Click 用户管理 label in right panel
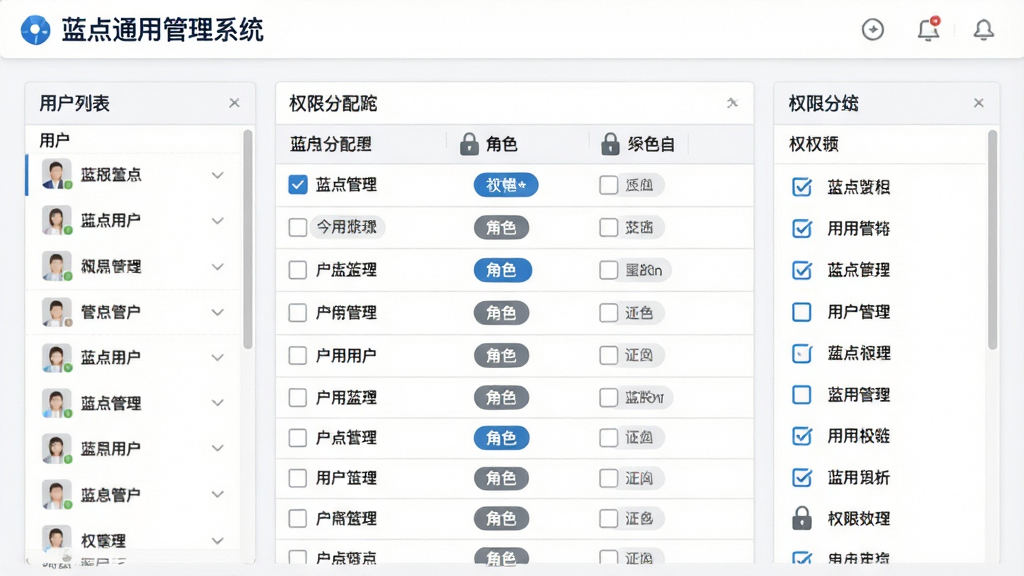The height and width of the screenshot is (576, 1024). click(859, 312)
